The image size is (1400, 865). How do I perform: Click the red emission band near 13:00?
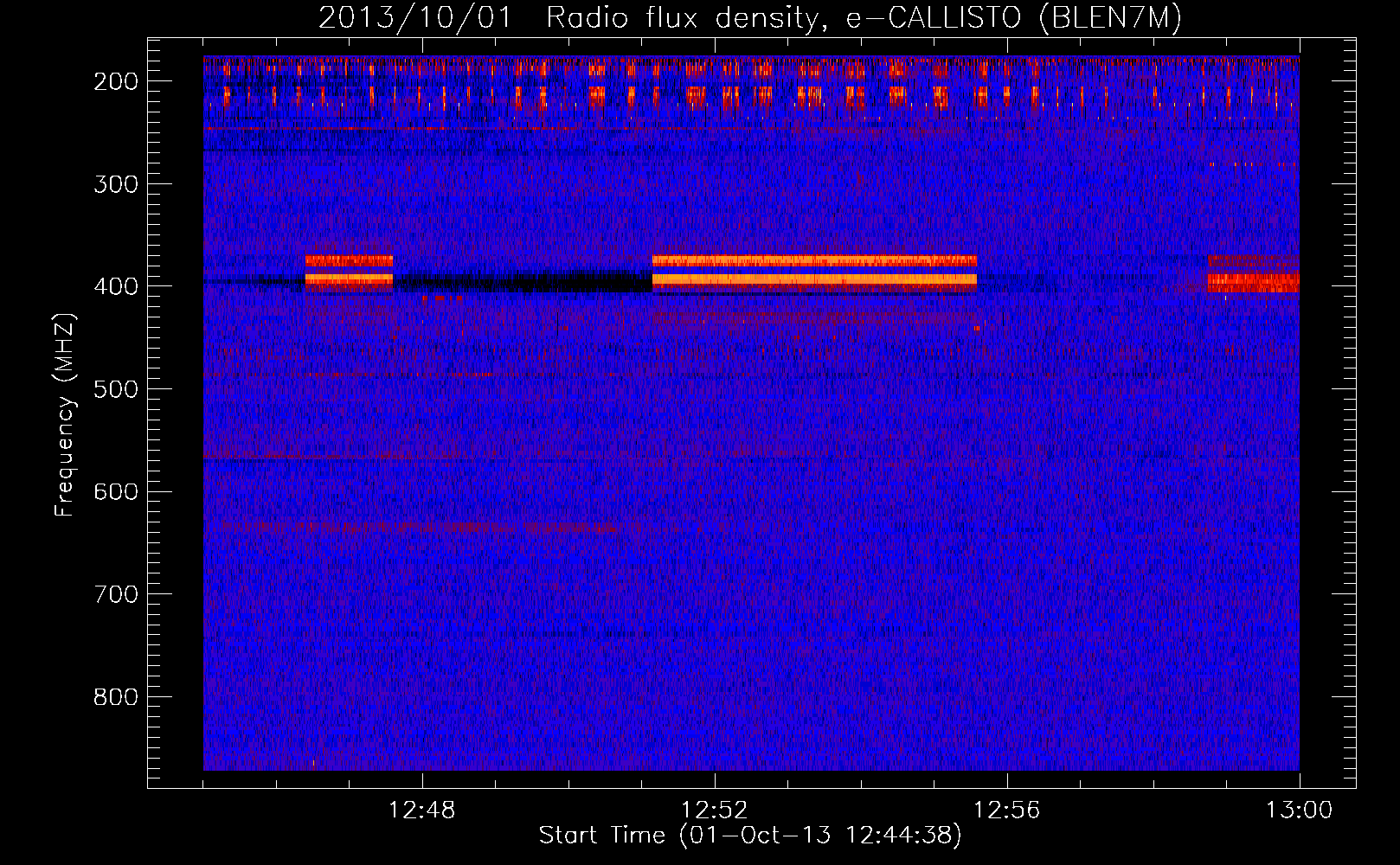click(x=1253, y=273)
